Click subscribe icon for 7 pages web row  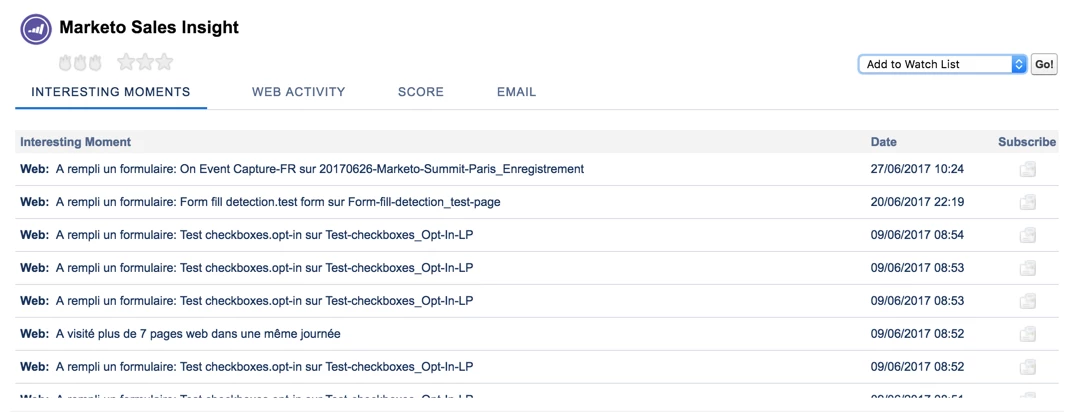pos(1028,334)
